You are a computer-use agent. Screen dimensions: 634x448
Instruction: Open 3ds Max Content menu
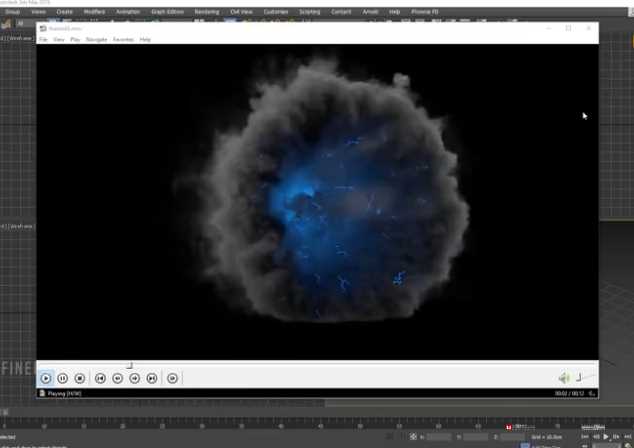(x=341, y=12)
